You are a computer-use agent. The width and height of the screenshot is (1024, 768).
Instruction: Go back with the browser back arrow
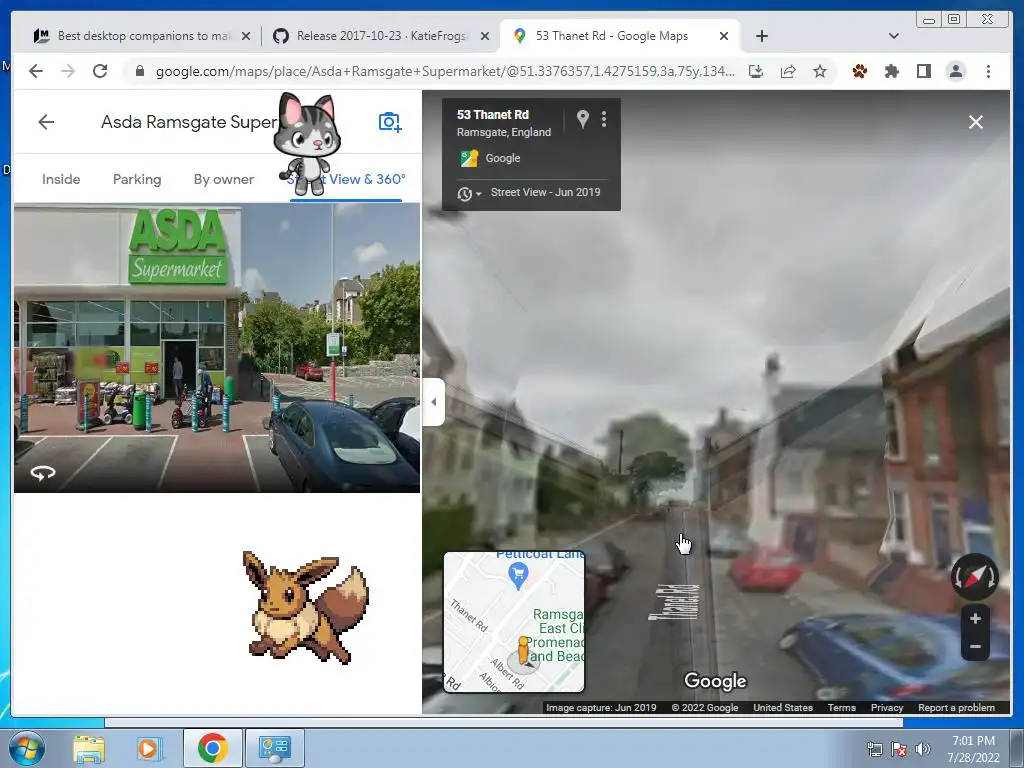(36, 71)
